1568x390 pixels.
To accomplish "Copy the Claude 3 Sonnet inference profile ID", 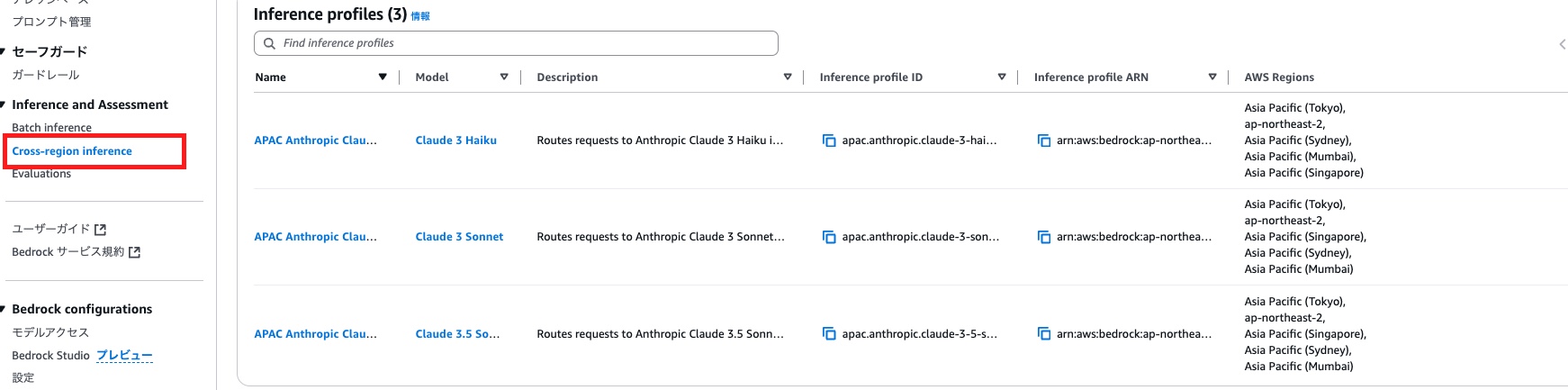I will pyautogui.click(x=829, y=237).
